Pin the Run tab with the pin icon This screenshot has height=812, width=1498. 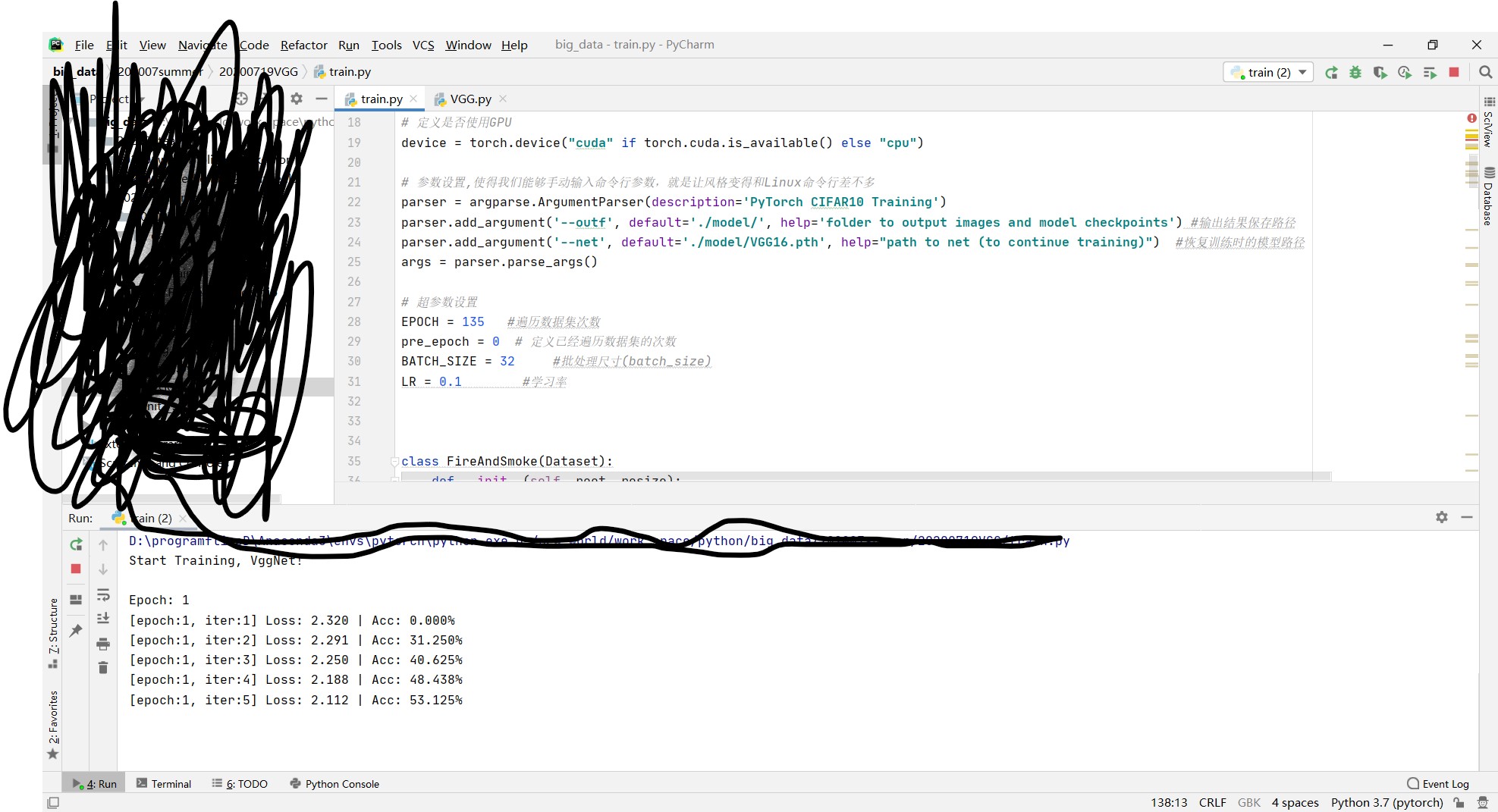click(75, 629)
